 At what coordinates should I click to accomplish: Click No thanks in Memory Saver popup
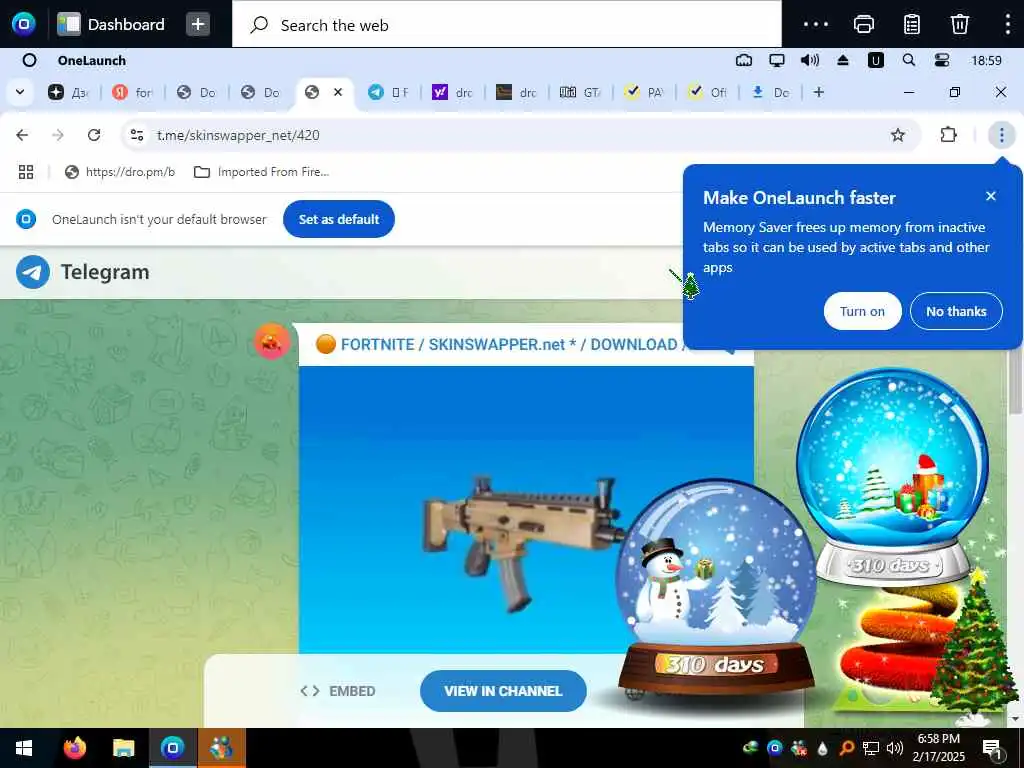coord(956,312)
